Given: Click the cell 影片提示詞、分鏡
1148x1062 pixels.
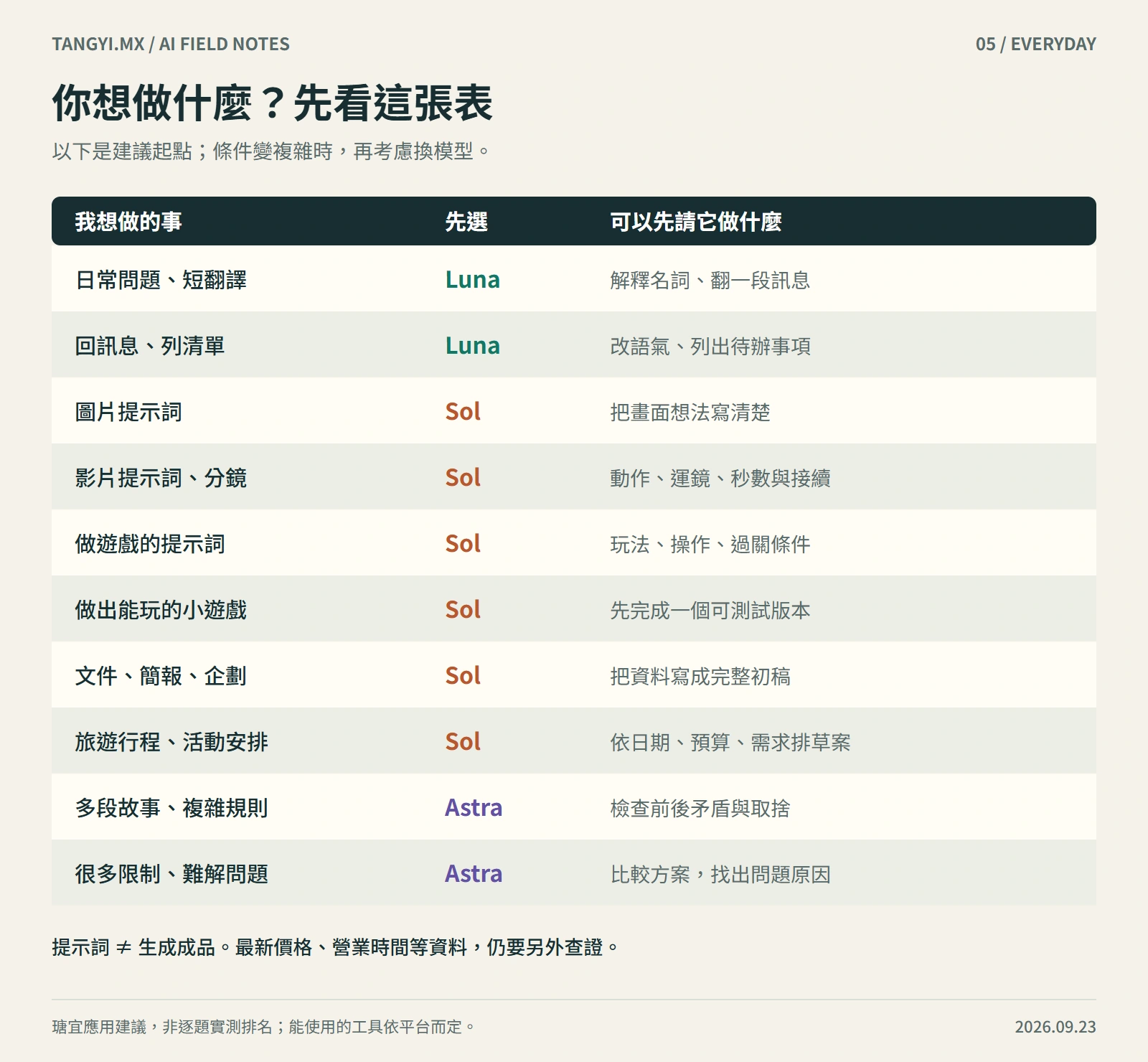Looking at the screenshot, I should 161,478.
